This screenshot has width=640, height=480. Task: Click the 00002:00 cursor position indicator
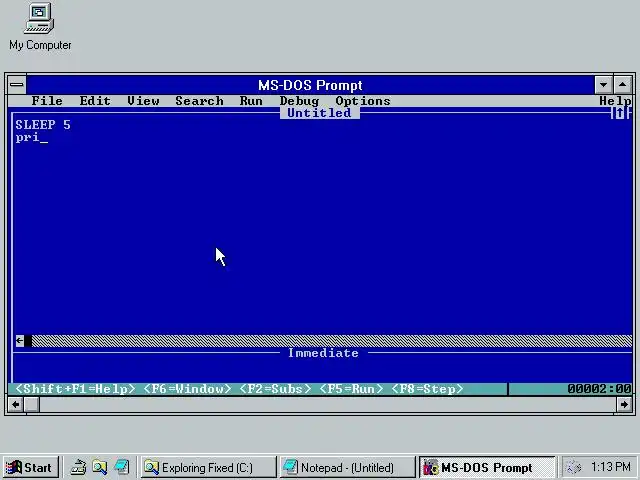[599, 389]
